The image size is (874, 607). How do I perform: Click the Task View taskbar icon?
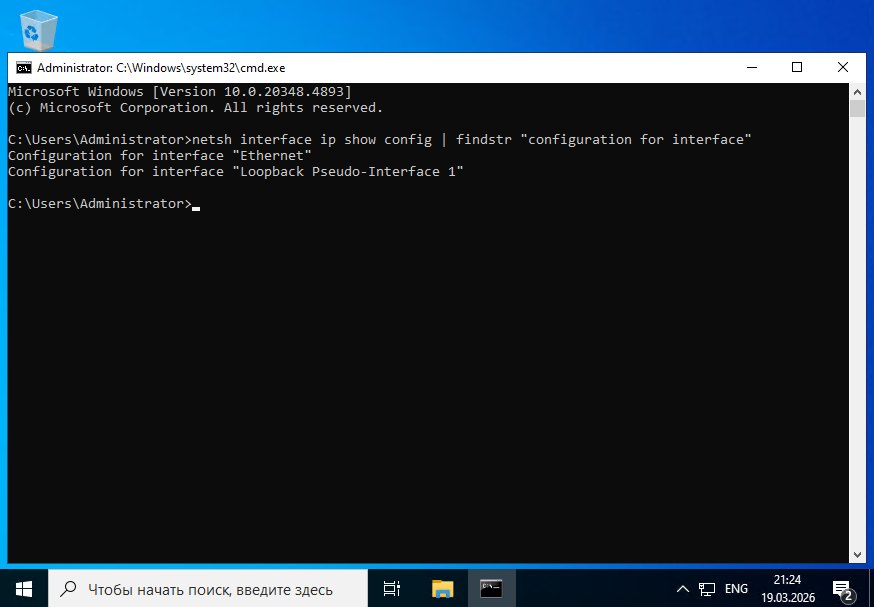[x=392, y=588]
